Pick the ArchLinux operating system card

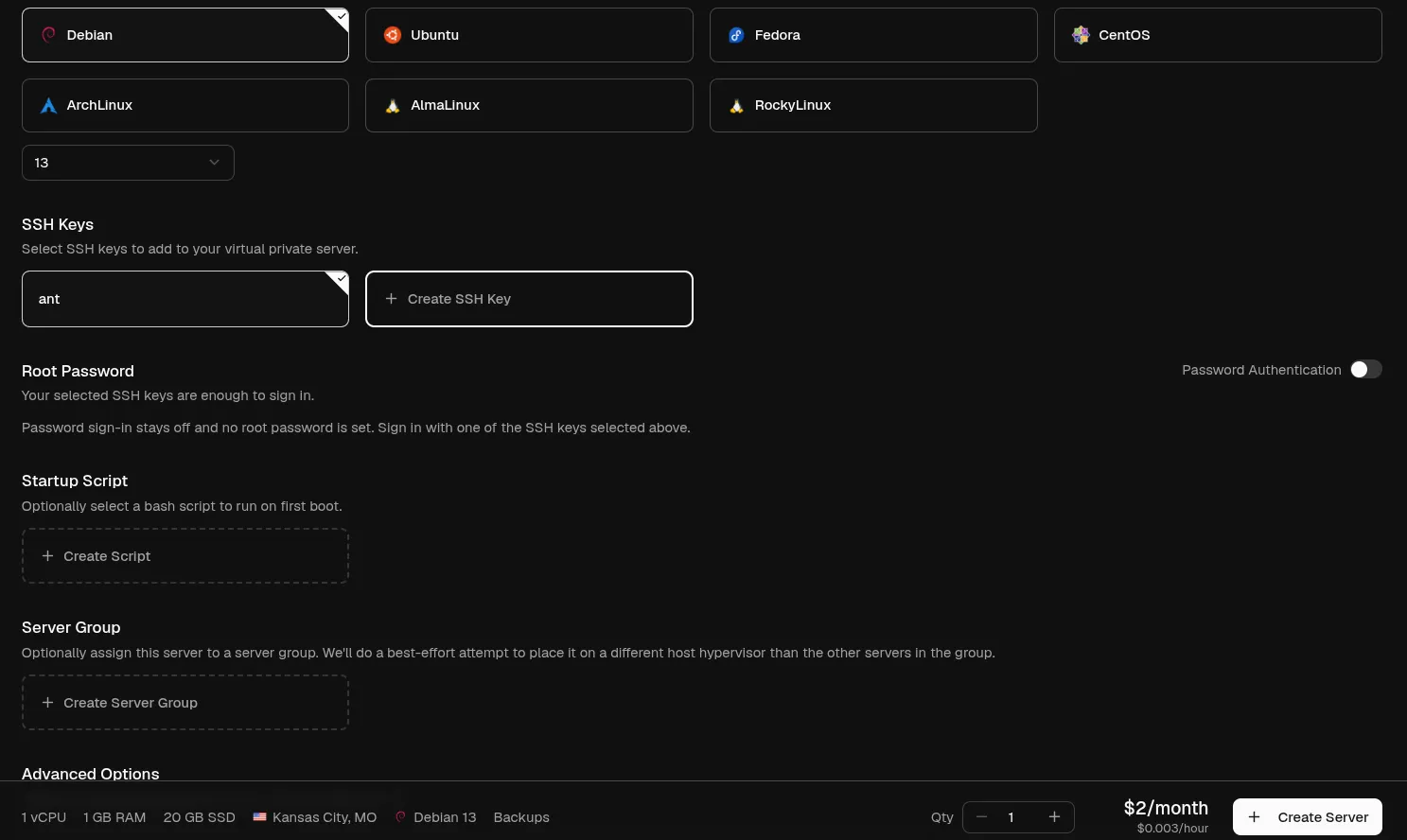(x=185, y=105)
